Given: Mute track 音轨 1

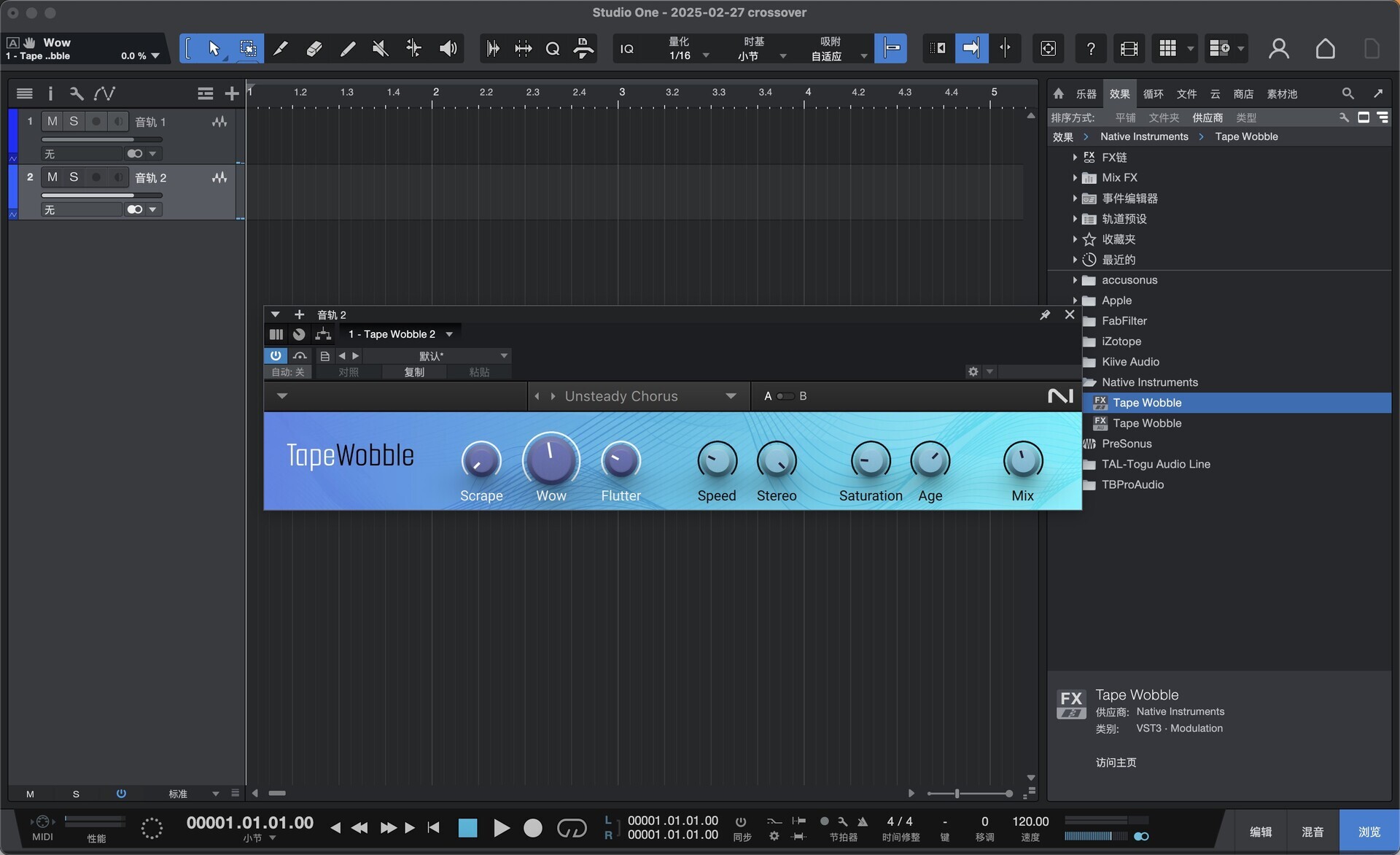Looking at the screenshot, I should click(52, 121).
